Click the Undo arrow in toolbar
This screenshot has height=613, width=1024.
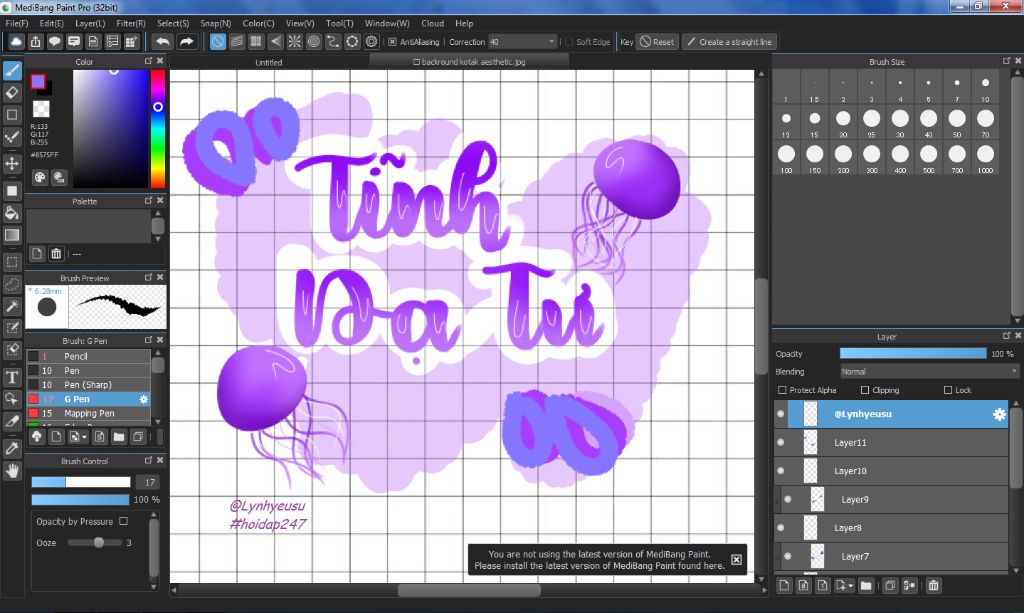163,42
